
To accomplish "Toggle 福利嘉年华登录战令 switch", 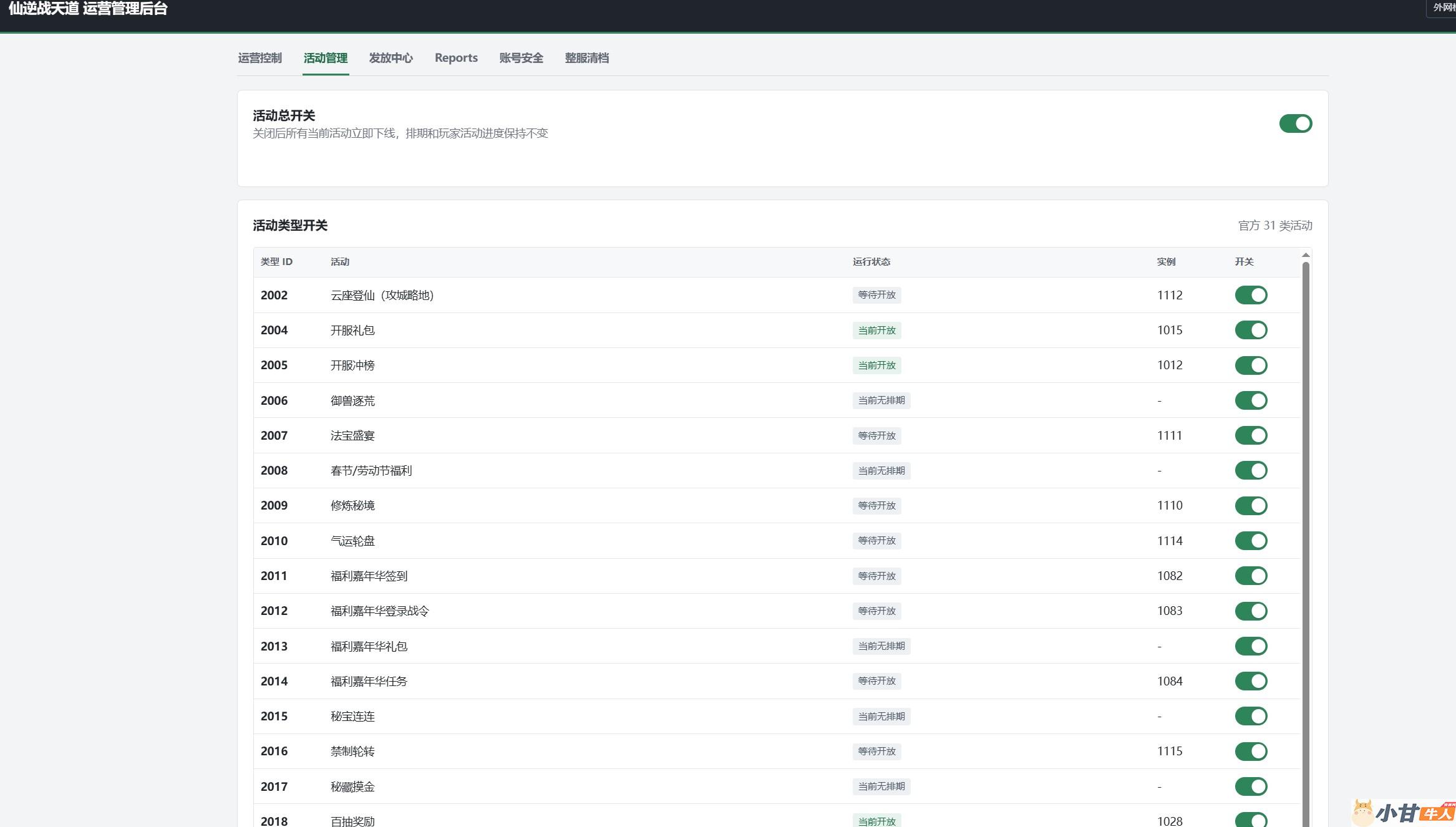I will 1251,611.
